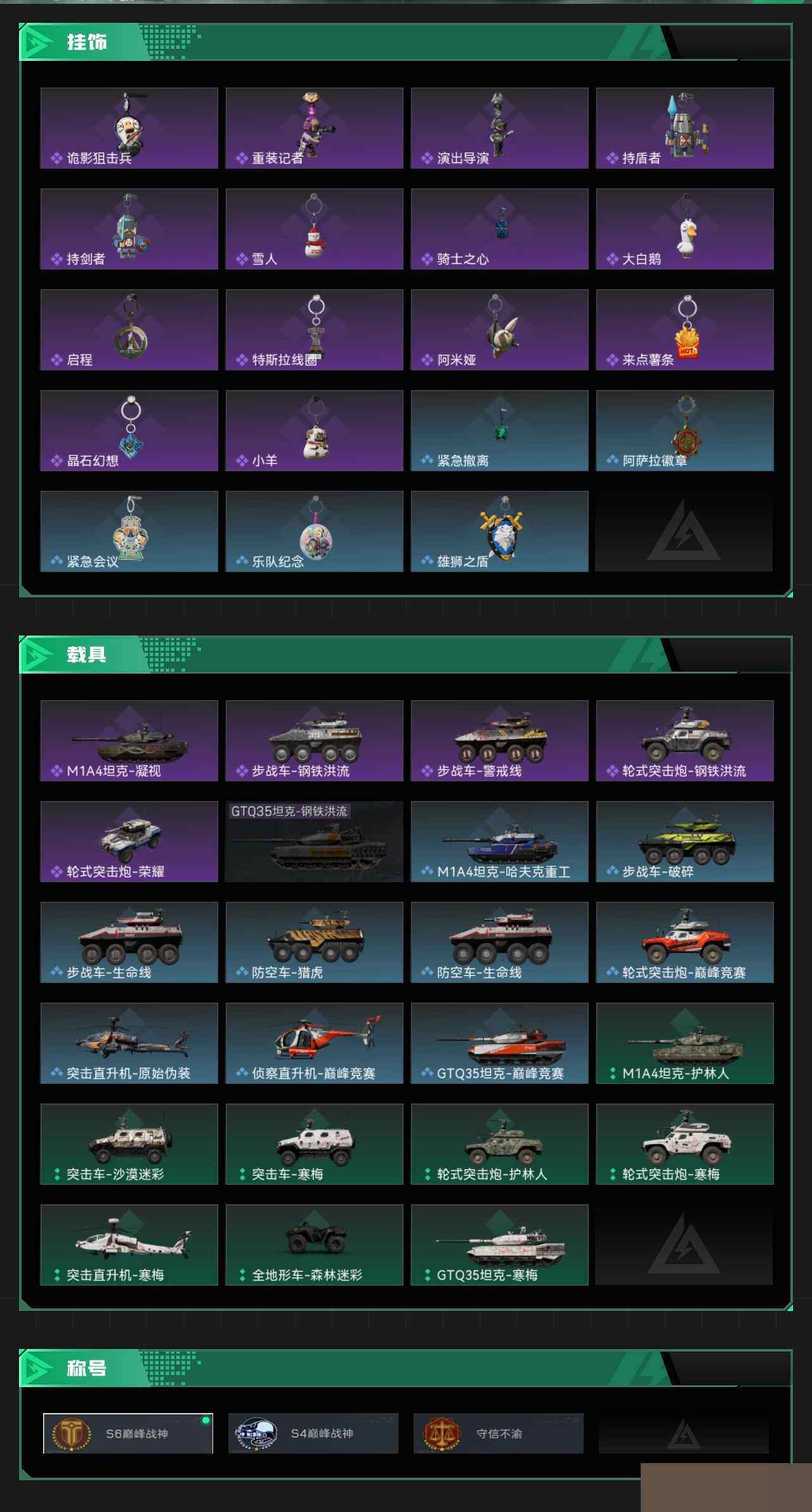812x1512 pixels.
Task: Open the GTQ35坦克-钢铁洪流 tile
Action: coord(315,842)
